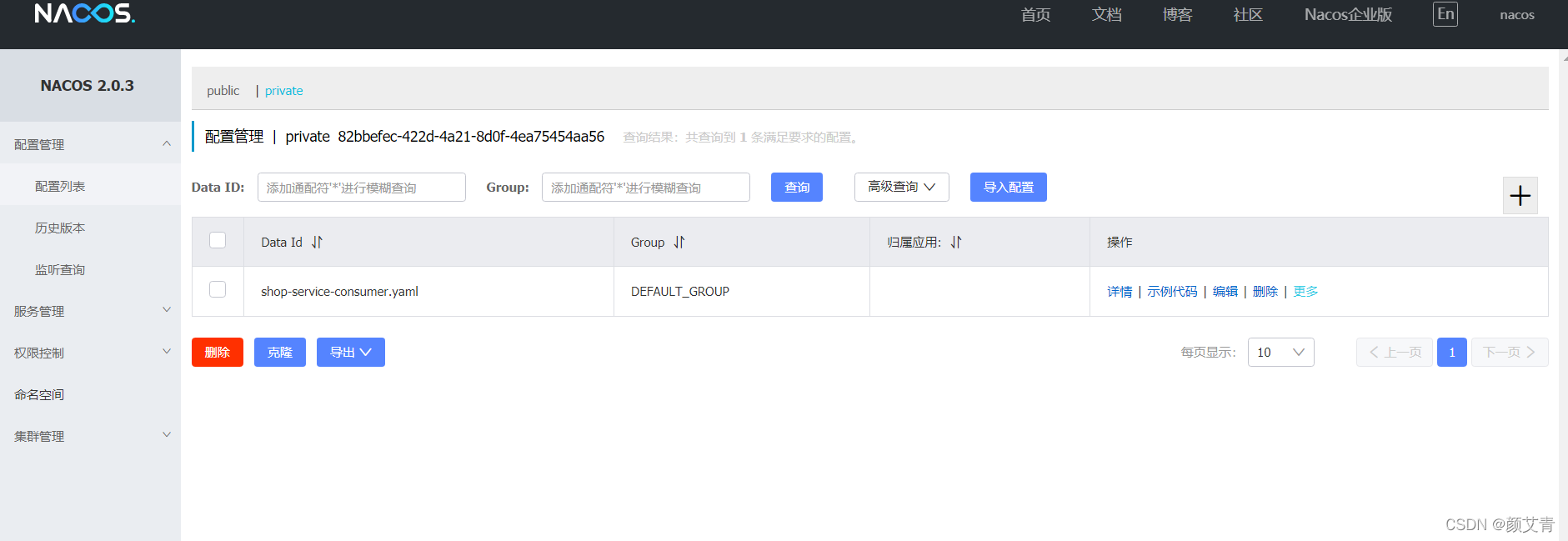Click the red 删除 button below the table
The width and height of the screenshot is (1568, 541).
[217, 352]
